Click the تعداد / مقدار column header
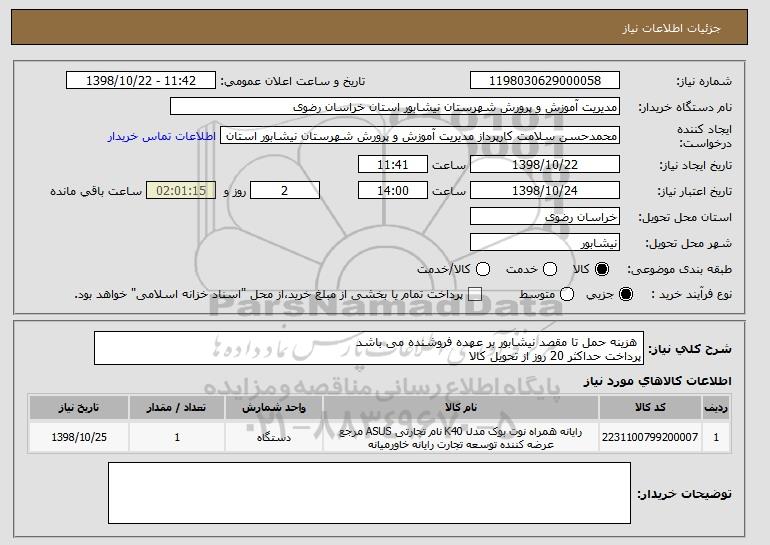This screenshot has width=770, height=545. click(177, 408)
